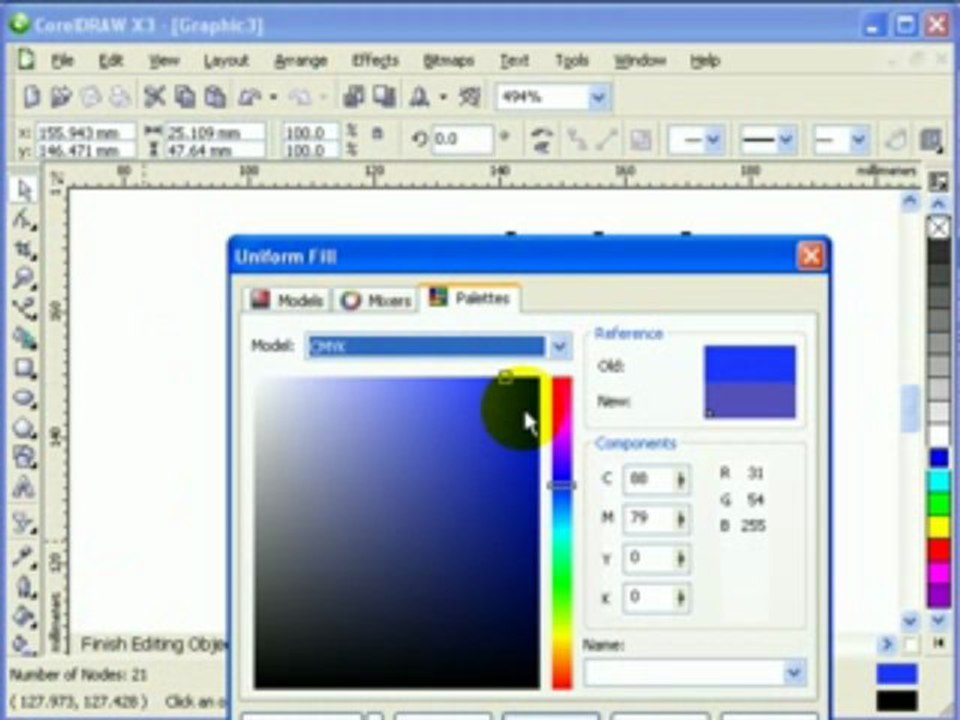Click the Undo arrow icon
This screenshot has width=960, height=720.
[249, 97]
